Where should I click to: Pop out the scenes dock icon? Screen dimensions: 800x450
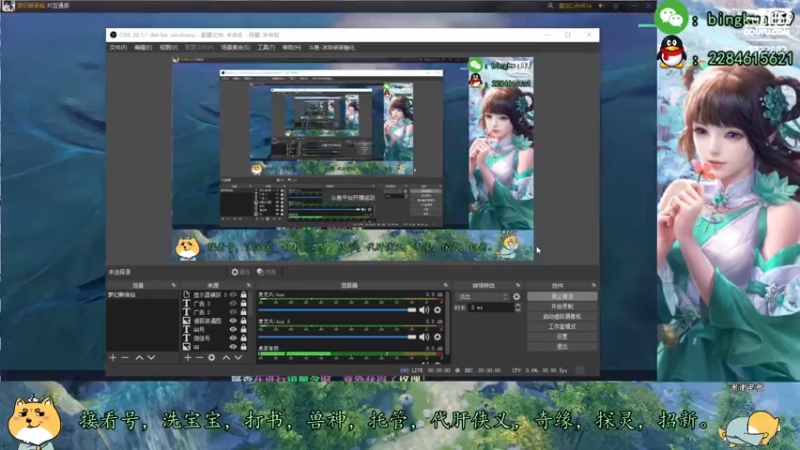click(x=174, y=285)
